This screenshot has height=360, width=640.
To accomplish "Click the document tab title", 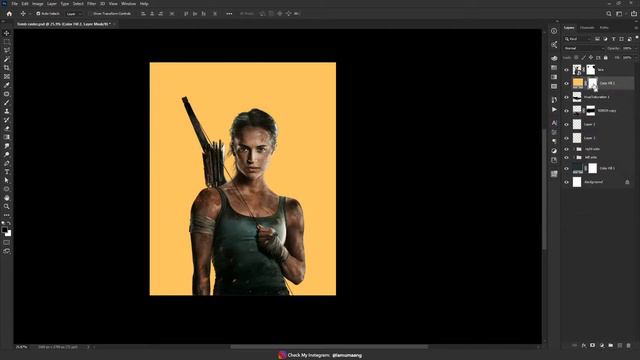I will 64,24.
